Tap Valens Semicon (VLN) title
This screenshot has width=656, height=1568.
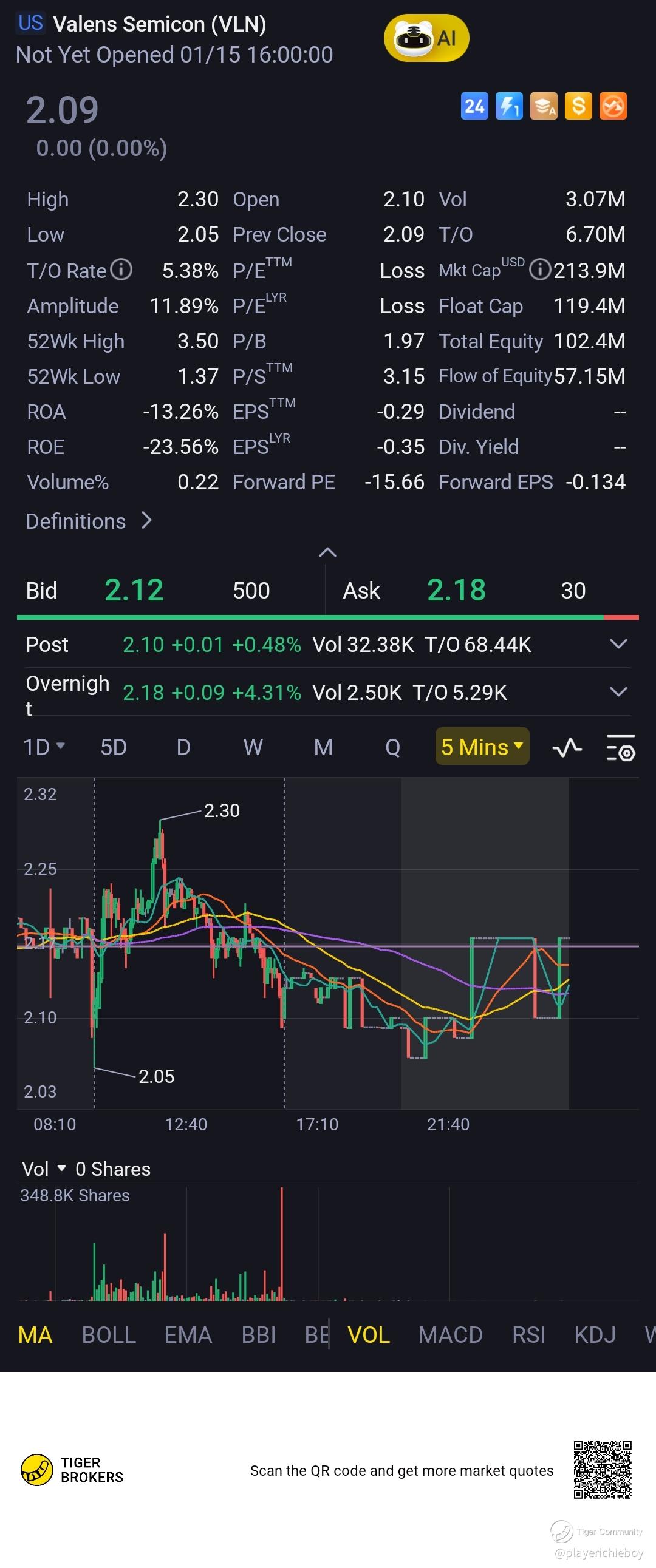click(160, 24)
